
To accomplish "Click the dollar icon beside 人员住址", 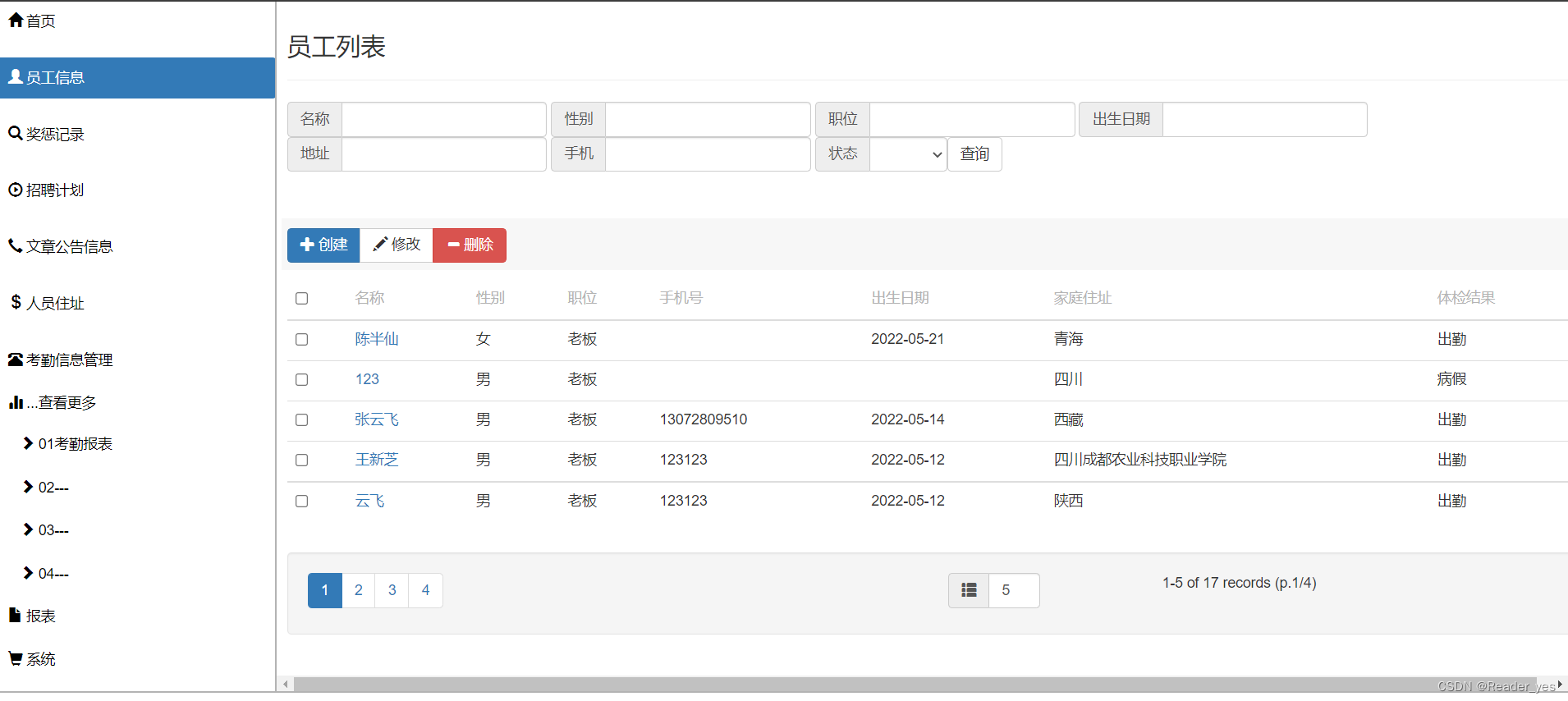I will tap(16, 302).
